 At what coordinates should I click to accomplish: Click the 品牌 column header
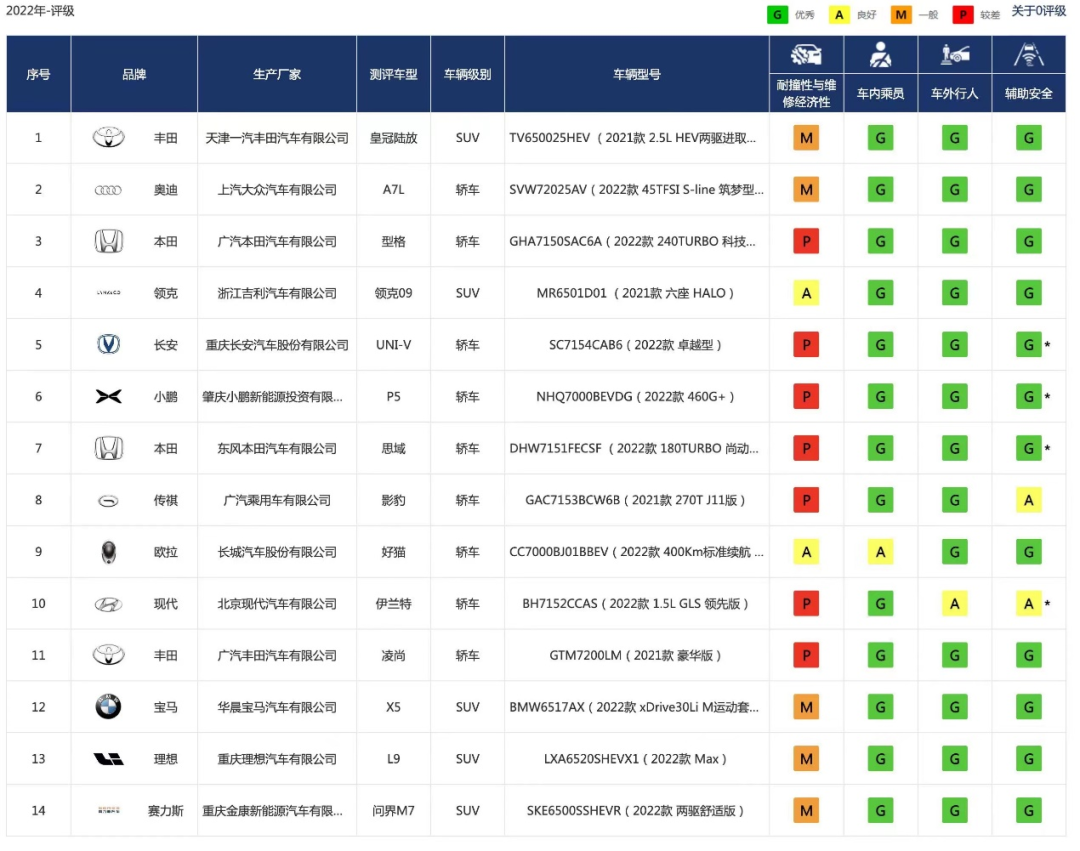pos(134,74)
